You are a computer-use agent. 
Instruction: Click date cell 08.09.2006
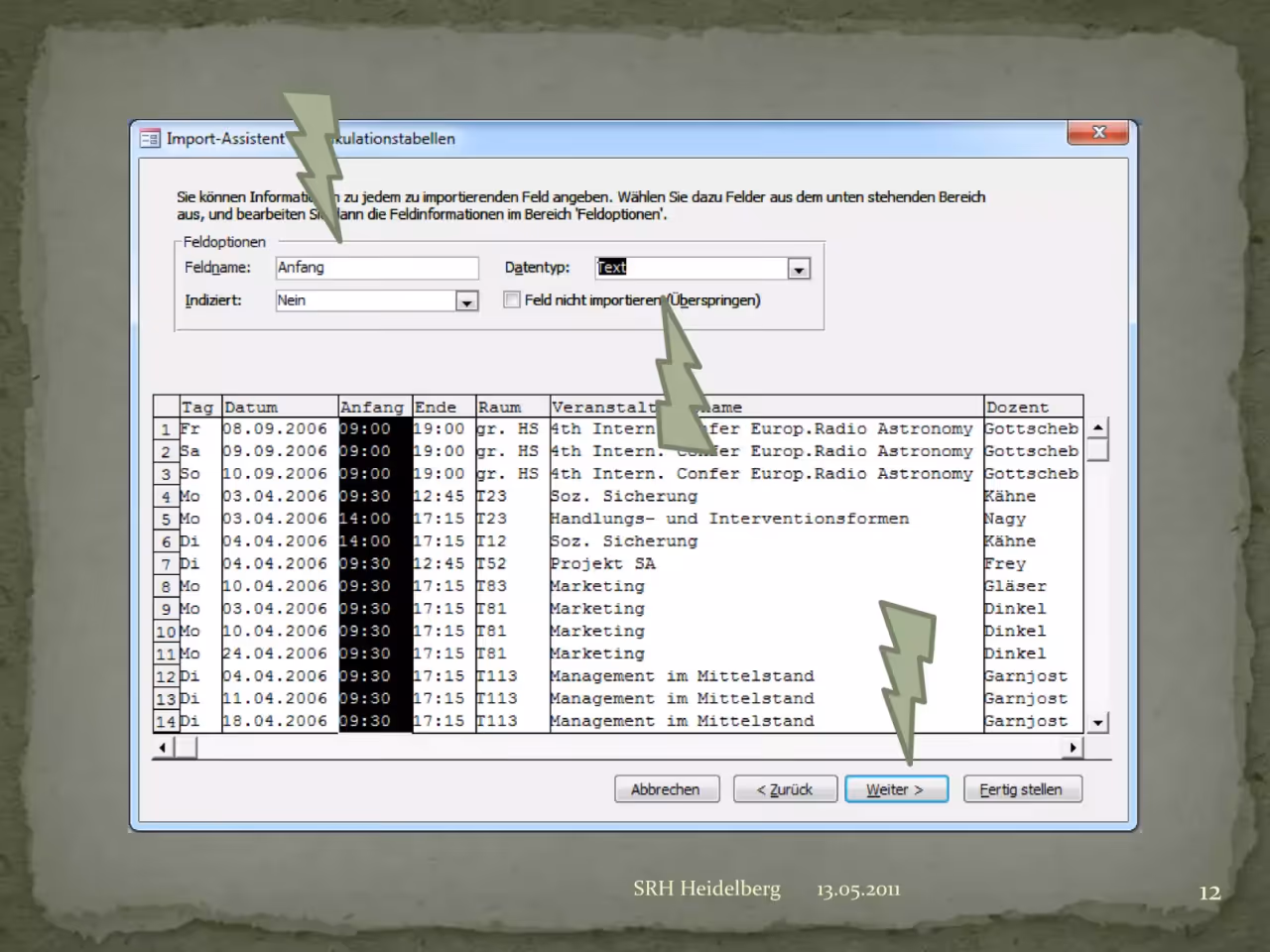pos(275,428)
